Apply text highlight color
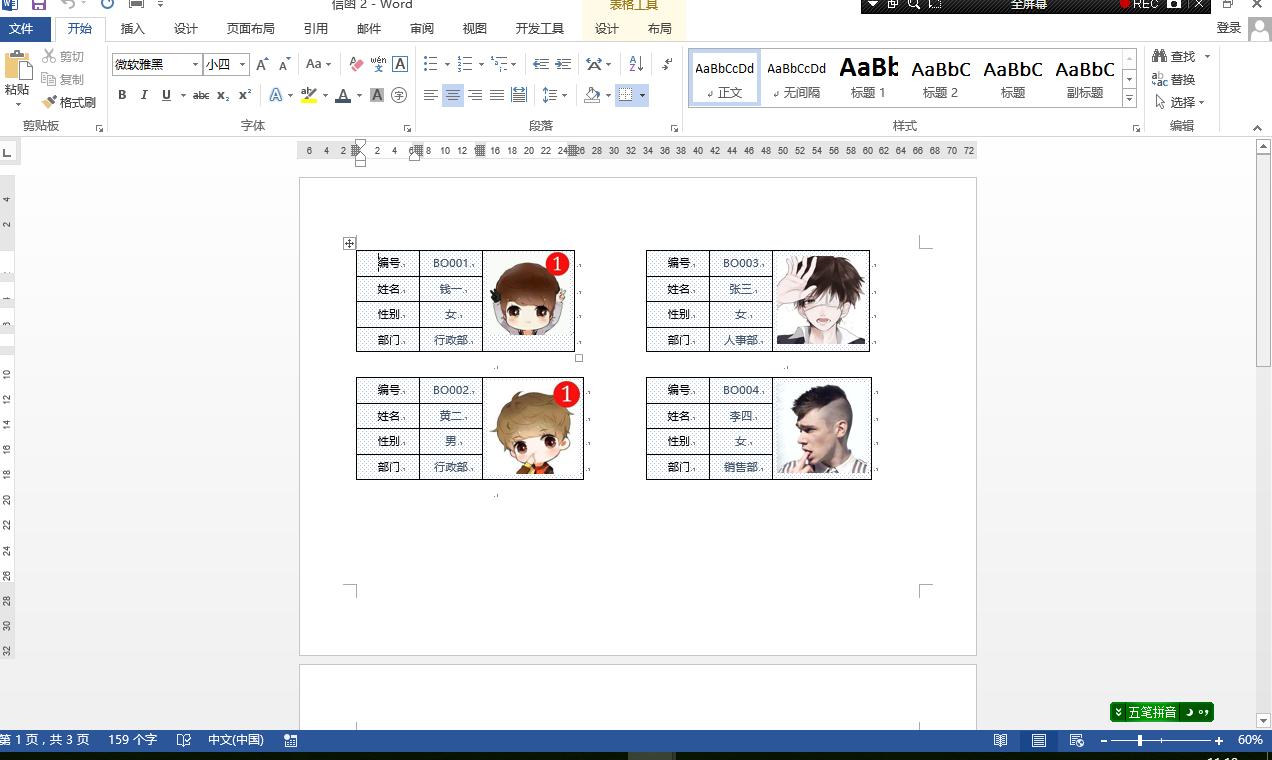This screenshot has width=1272, height=760. 308,95
